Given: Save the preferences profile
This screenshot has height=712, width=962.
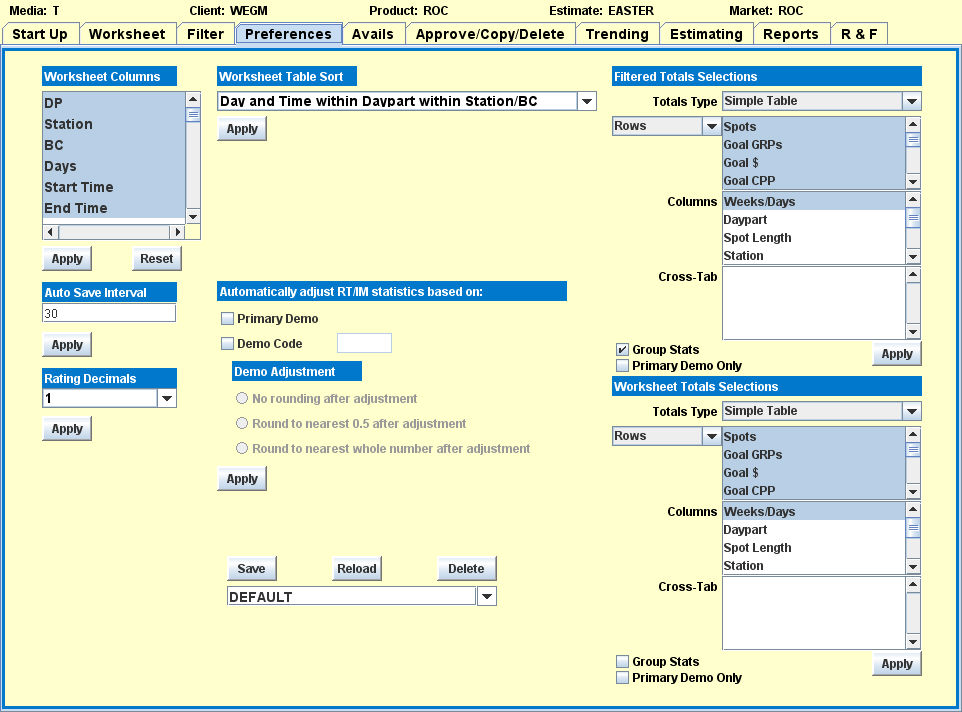Looking at the screenshot, I should pos(252,568).
